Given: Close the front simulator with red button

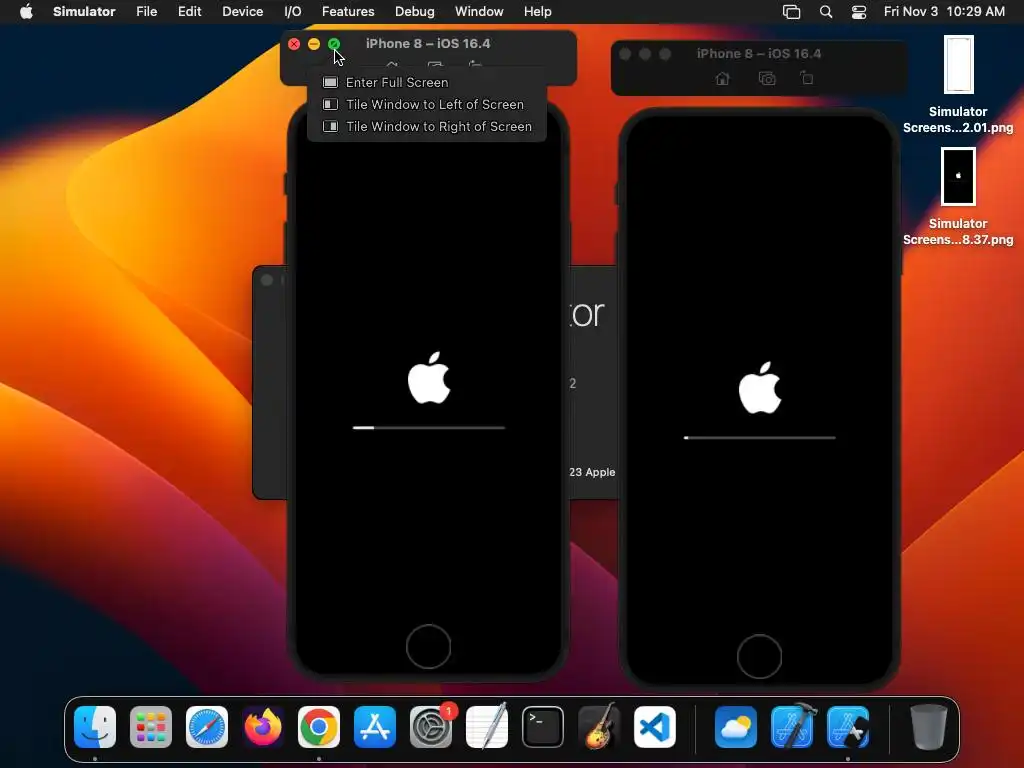Looking at the screenshot, I should click(294, 44).
